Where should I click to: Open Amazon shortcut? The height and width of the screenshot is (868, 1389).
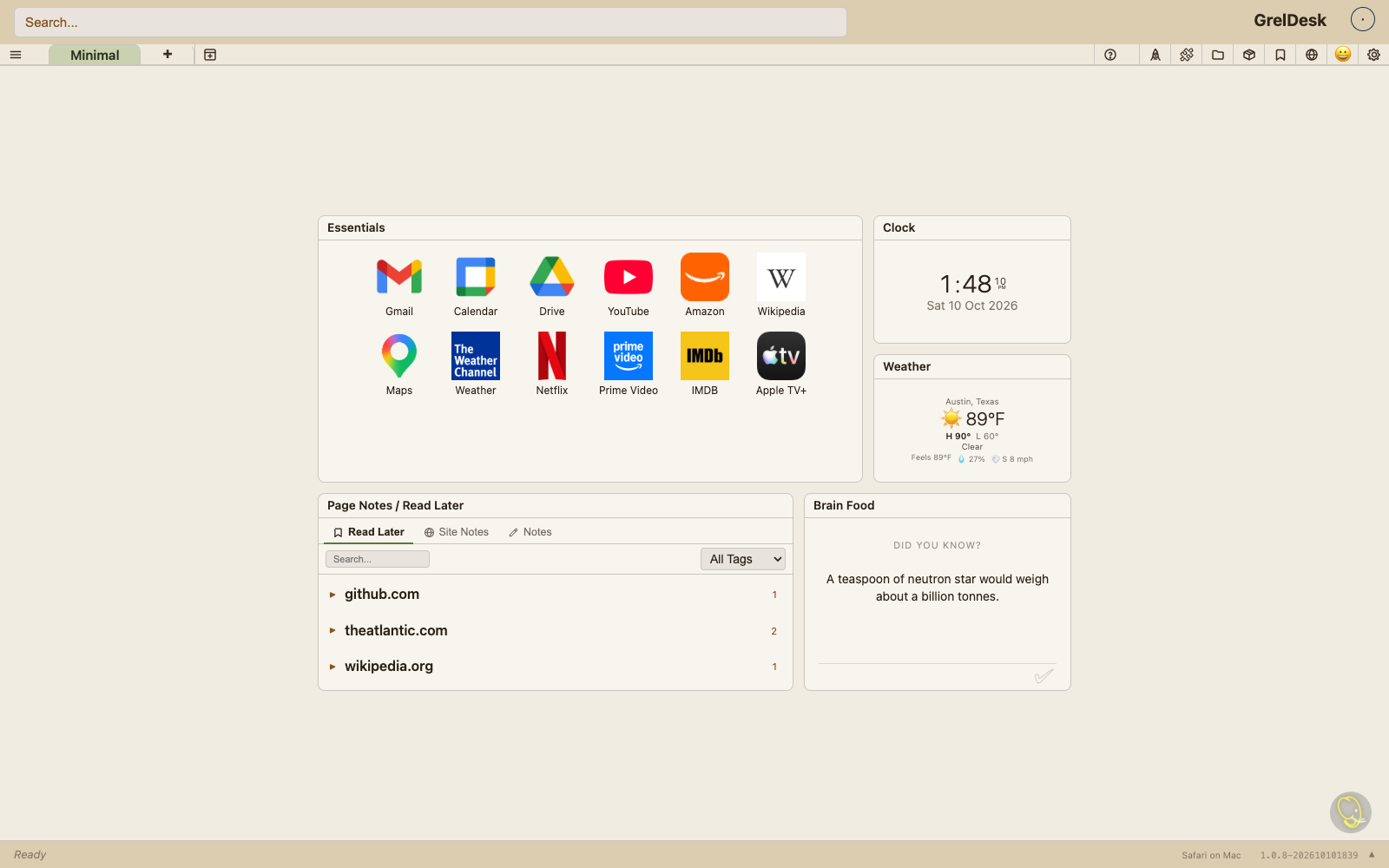tap(705, 286)
